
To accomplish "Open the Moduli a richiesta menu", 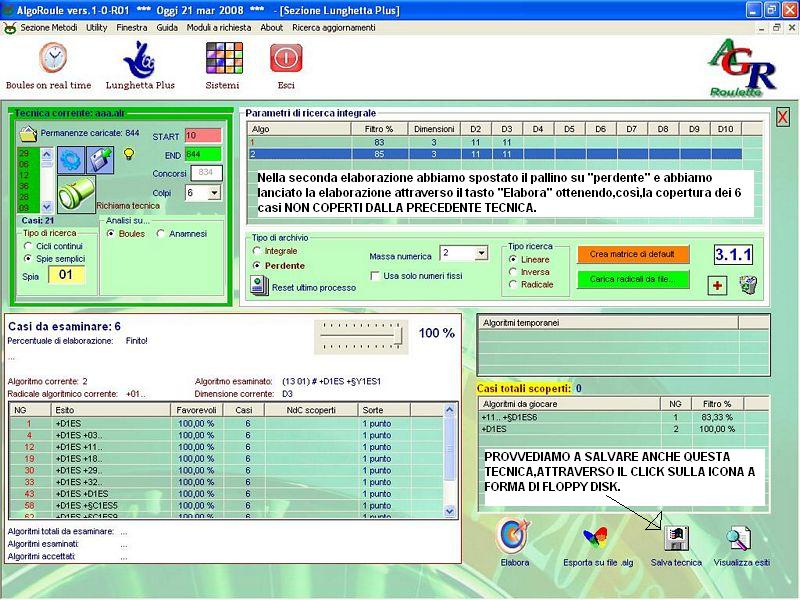I will [219, 28].
